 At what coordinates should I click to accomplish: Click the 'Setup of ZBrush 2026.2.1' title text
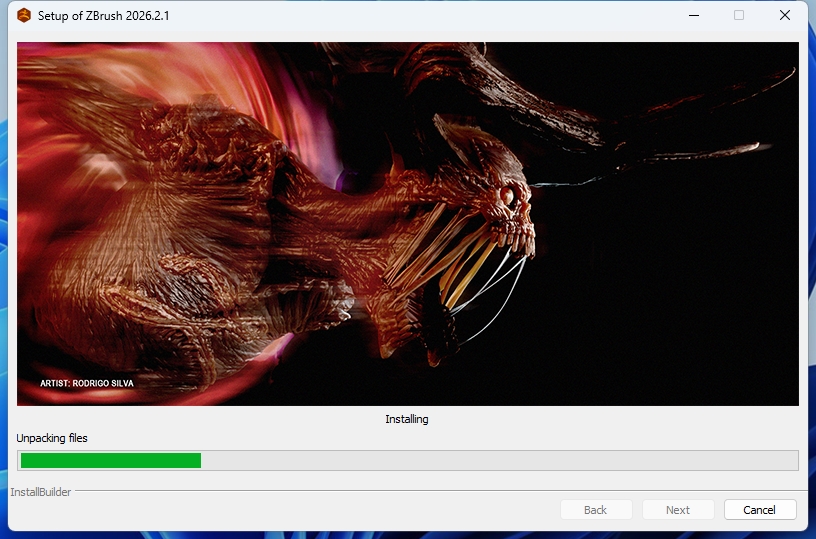coord(104,16)
